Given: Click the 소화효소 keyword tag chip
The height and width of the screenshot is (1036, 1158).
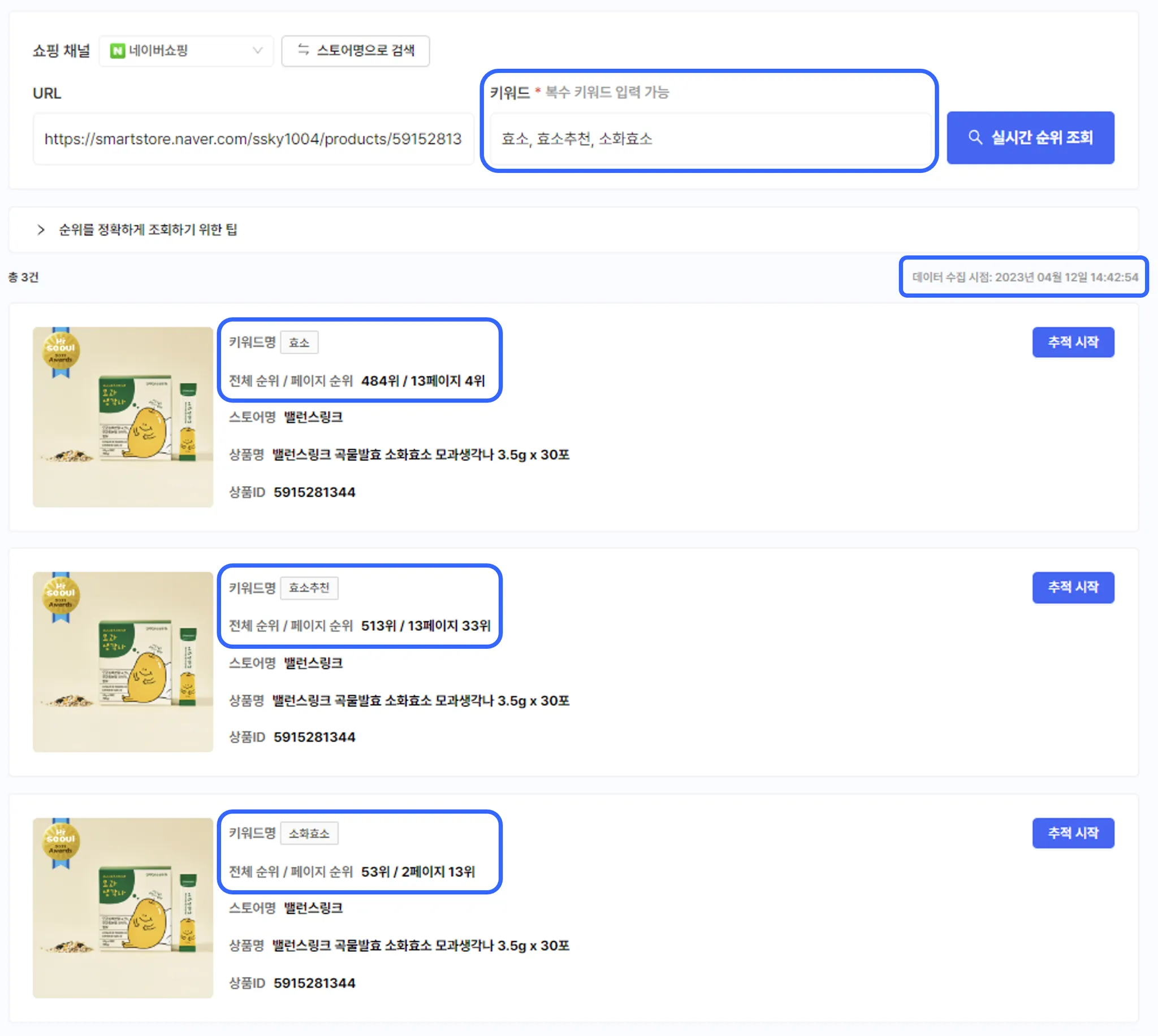Looking at the screenshot, I should click(309, 833).
